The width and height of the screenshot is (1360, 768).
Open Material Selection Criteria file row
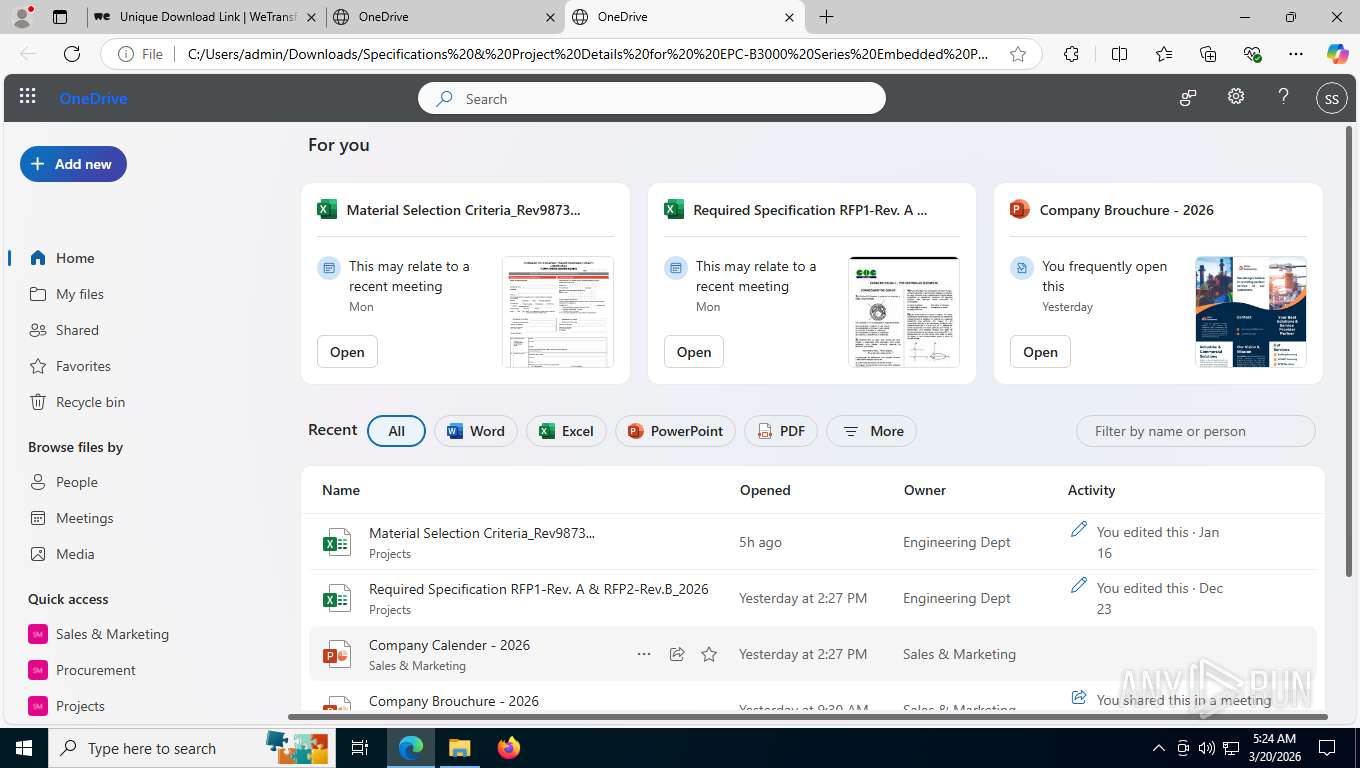coord(482,533)
